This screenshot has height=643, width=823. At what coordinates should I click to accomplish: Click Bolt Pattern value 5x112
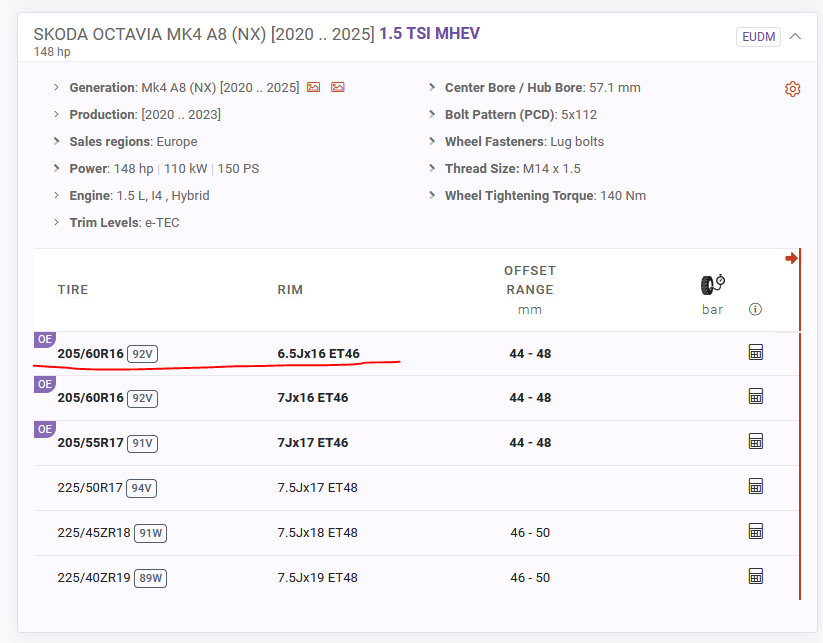tap(579, 114)
